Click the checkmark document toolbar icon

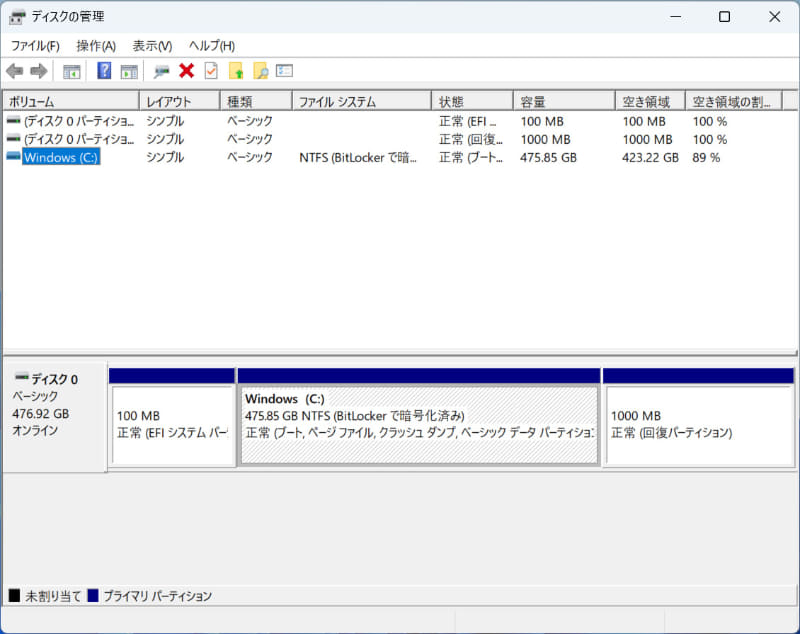(x=211, y=70)
